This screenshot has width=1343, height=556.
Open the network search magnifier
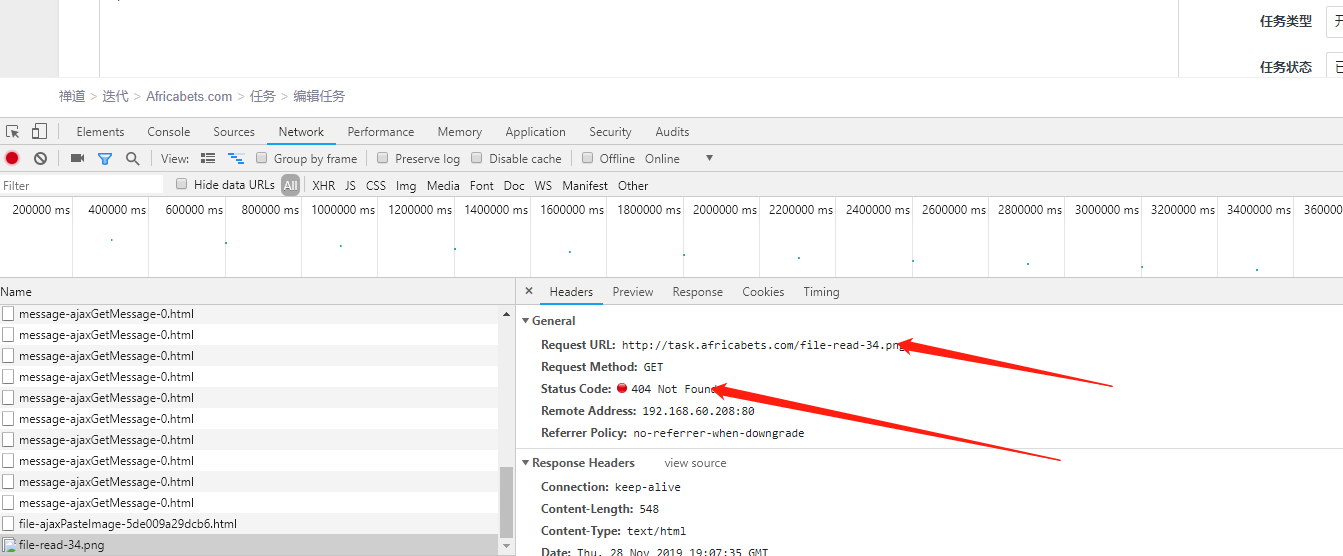pos(132,158)
